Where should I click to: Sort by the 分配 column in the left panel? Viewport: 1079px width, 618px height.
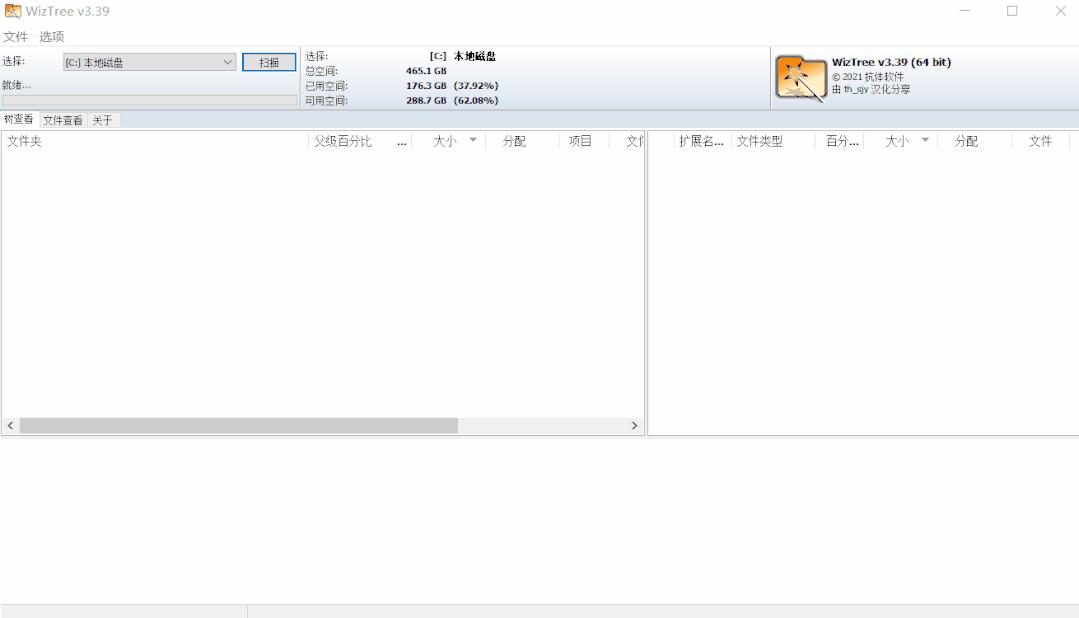(x=512, y=141)
